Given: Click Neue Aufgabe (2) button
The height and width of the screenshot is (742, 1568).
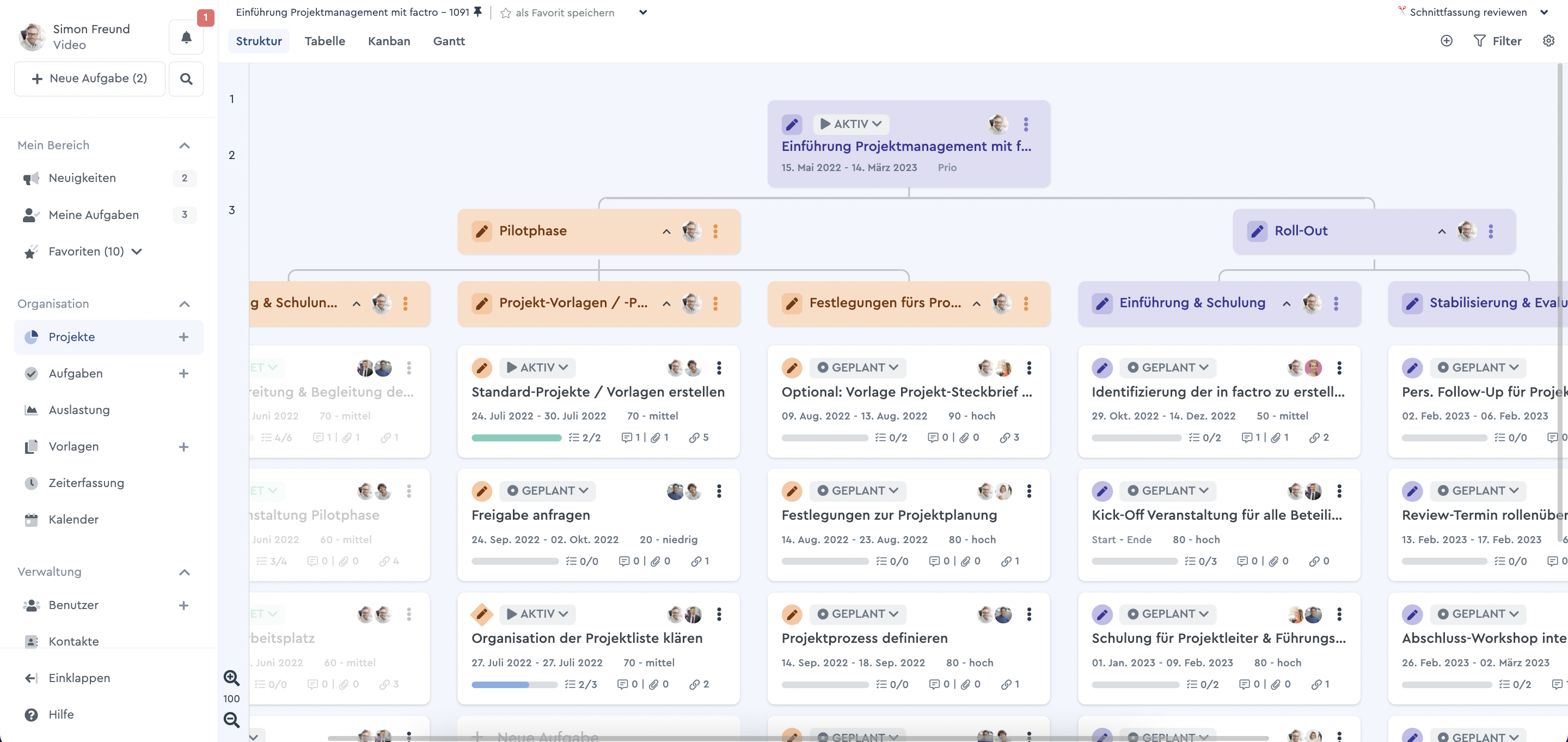Looking at the screenshot, I should tap(89, 78).
